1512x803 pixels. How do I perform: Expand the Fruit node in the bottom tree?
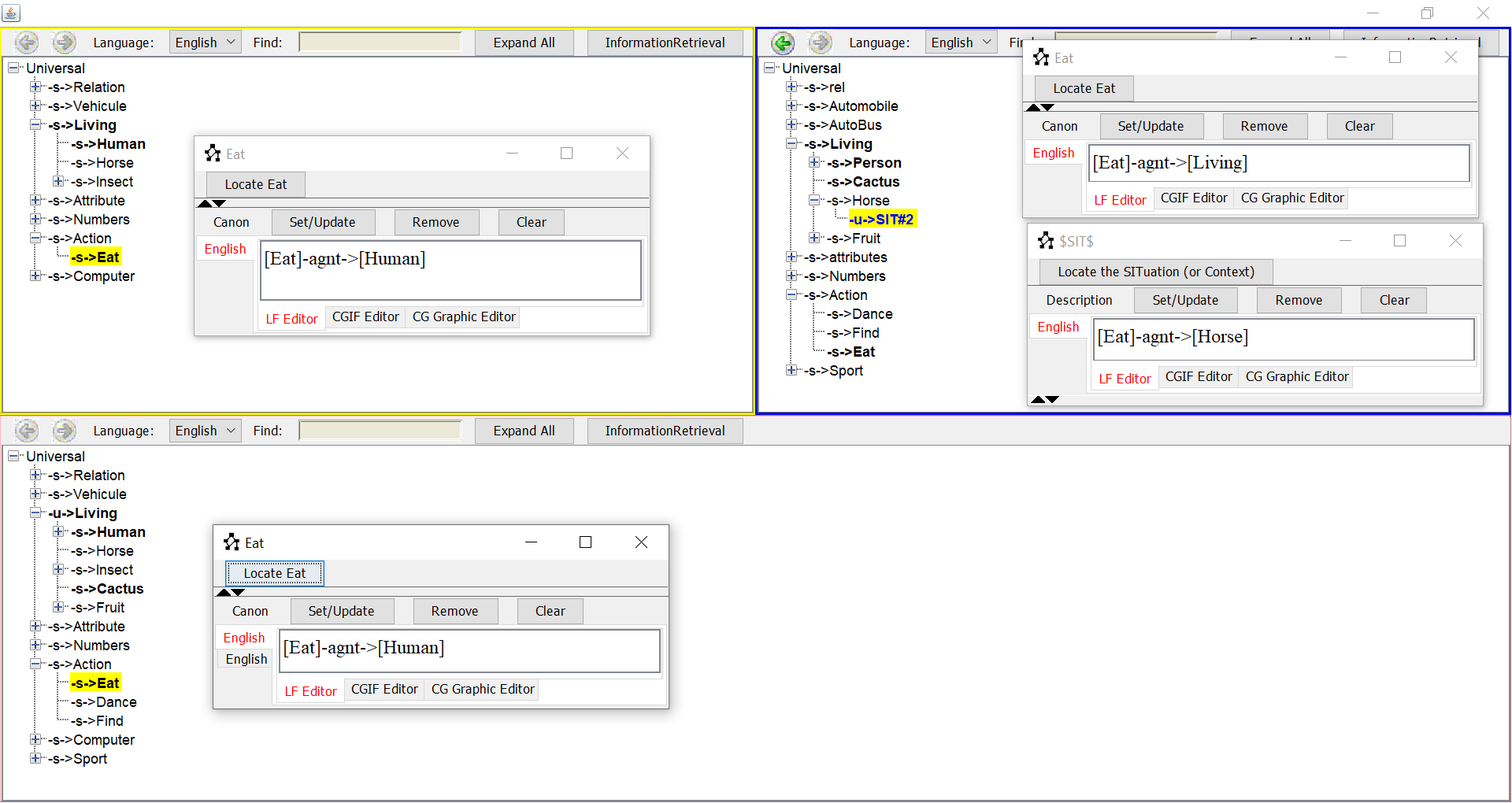click(58, 607)
